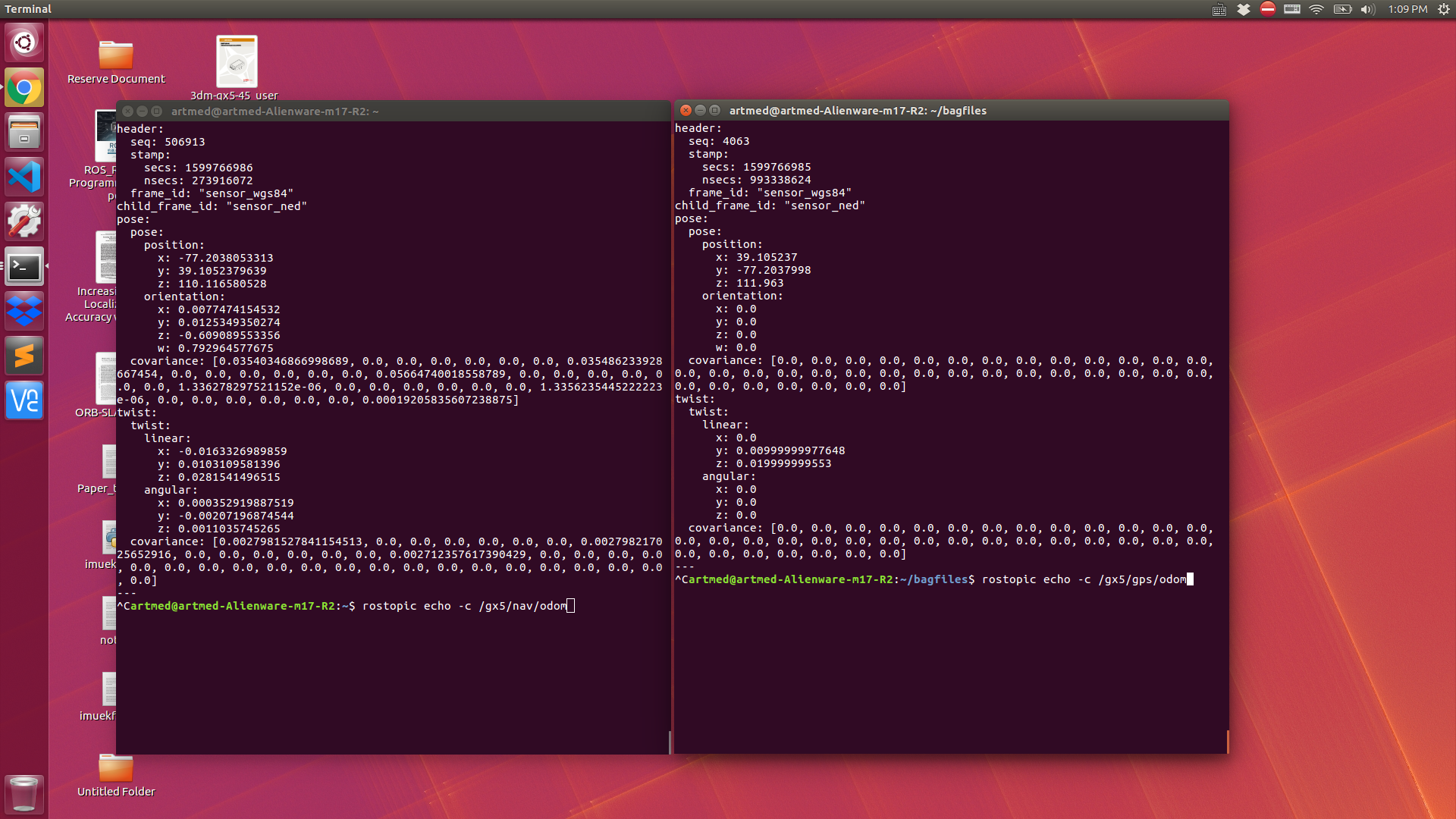Open the Ubuntu Dash search button

24,43
